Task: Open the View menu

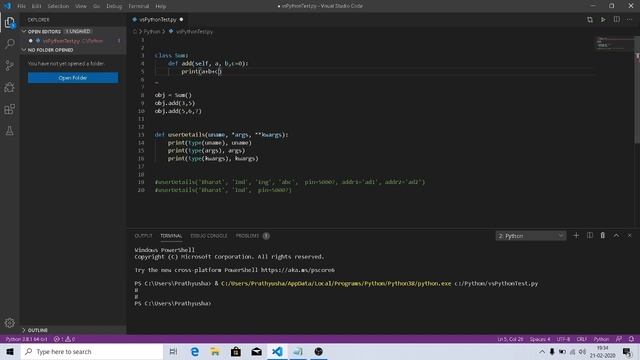Action: pos(81,6)
